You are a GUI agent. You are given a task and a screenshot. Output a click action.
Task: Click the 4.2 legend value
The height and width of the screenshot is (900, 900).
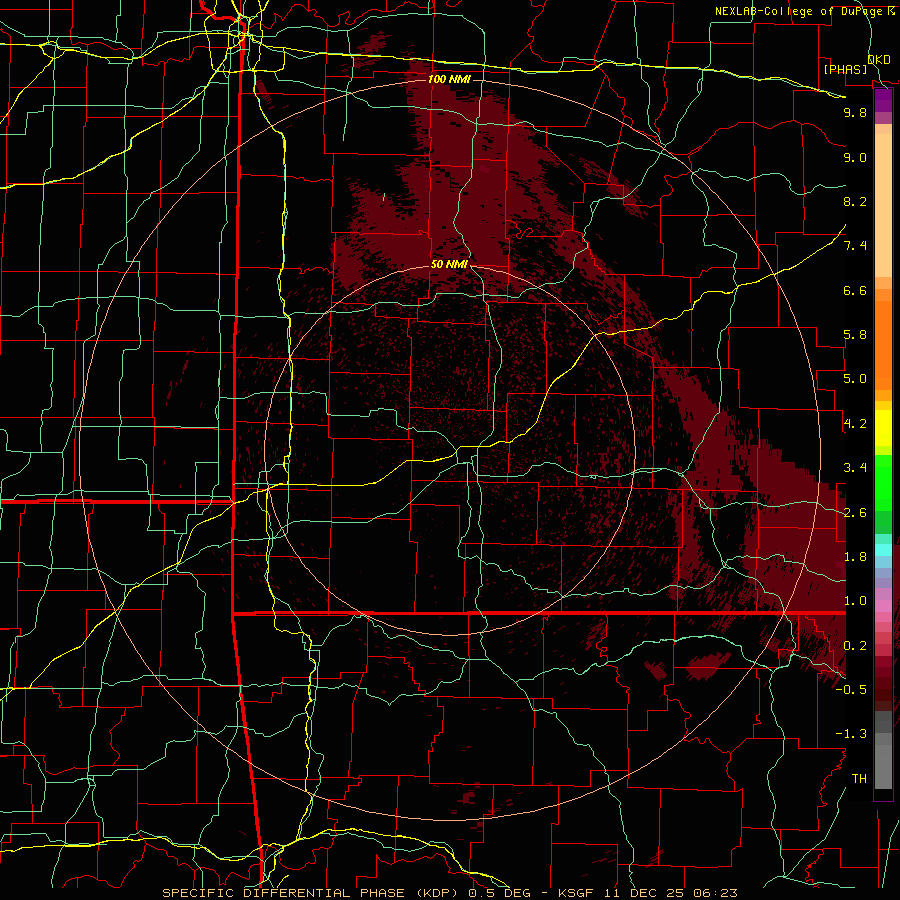pyautogui.click(x=855, y=424)
